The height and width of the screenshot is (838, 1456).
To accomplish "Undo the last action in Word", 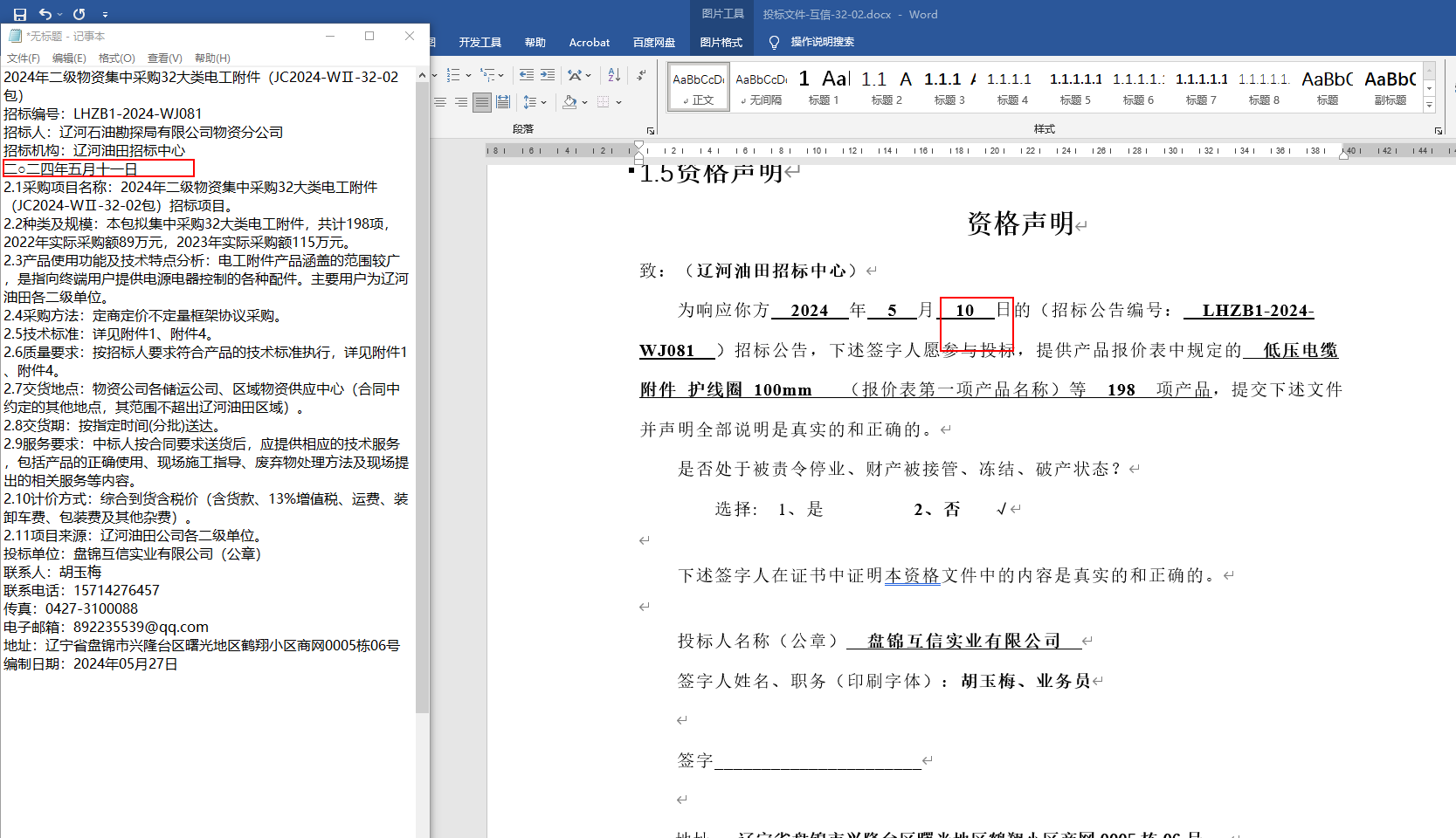I will click(x=45, y=14).
